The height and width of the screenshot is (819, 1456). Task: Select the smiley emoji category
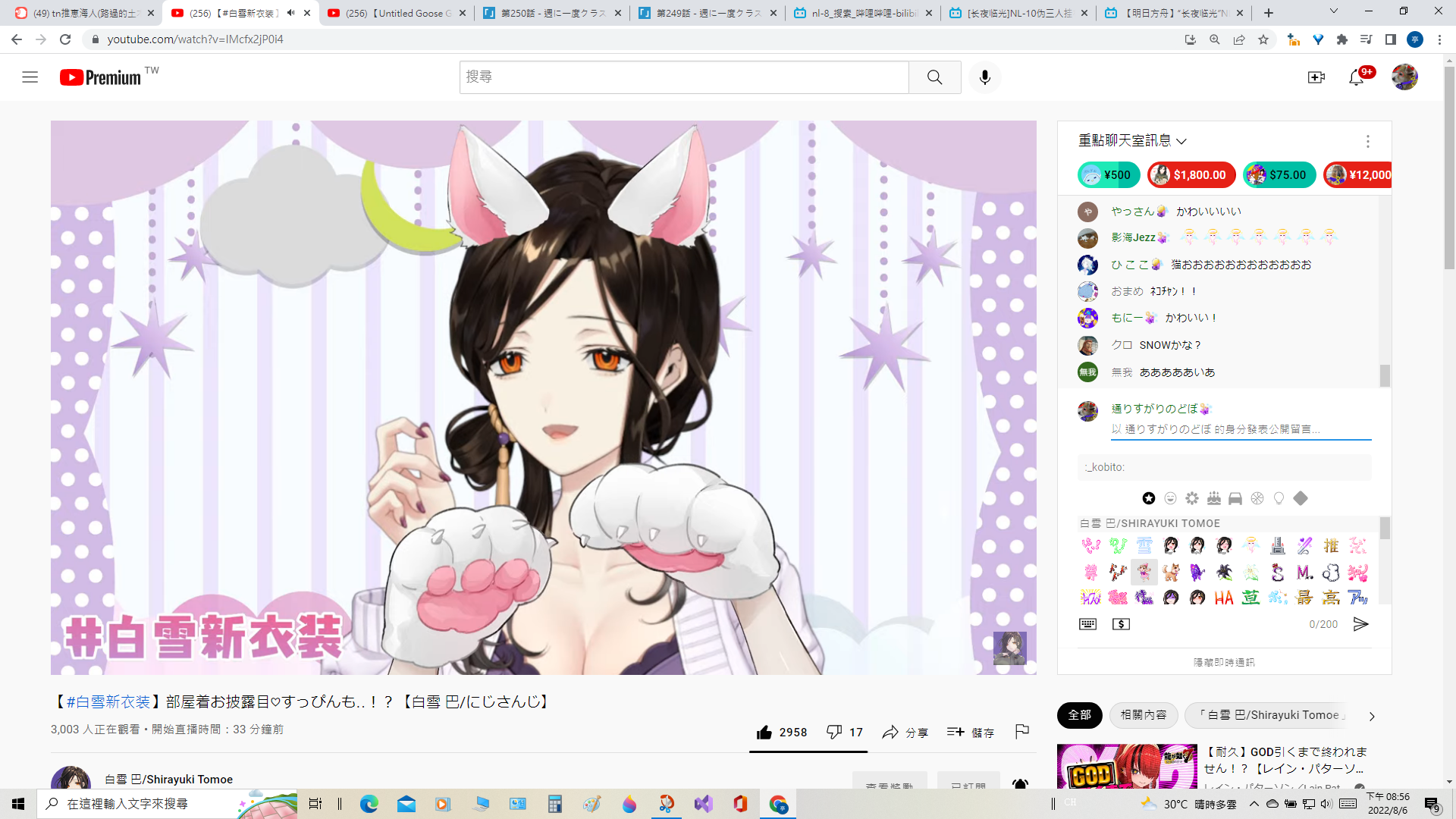tap(1170, 498)
